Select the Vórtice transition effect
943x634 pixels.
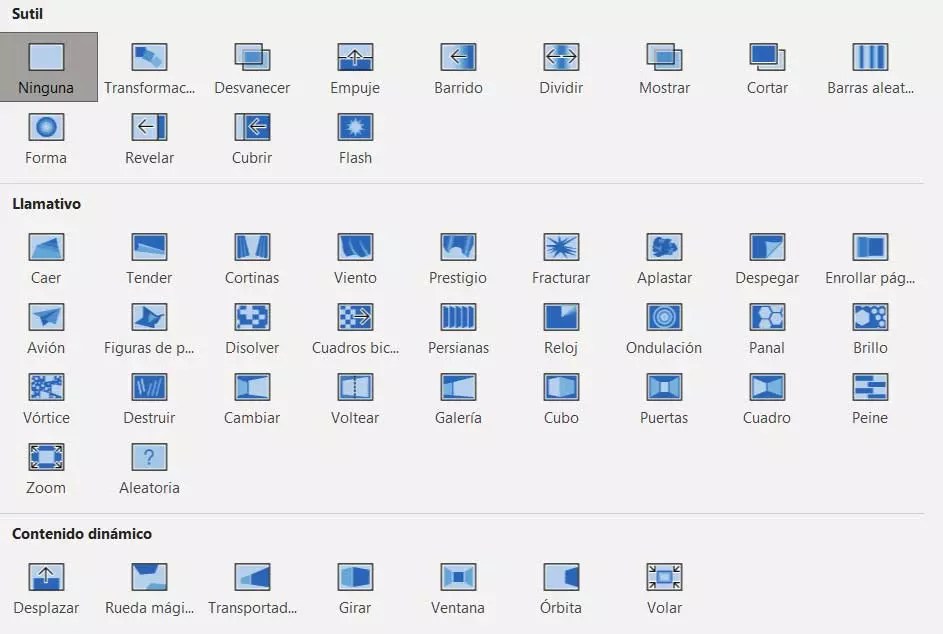[46, 388]
